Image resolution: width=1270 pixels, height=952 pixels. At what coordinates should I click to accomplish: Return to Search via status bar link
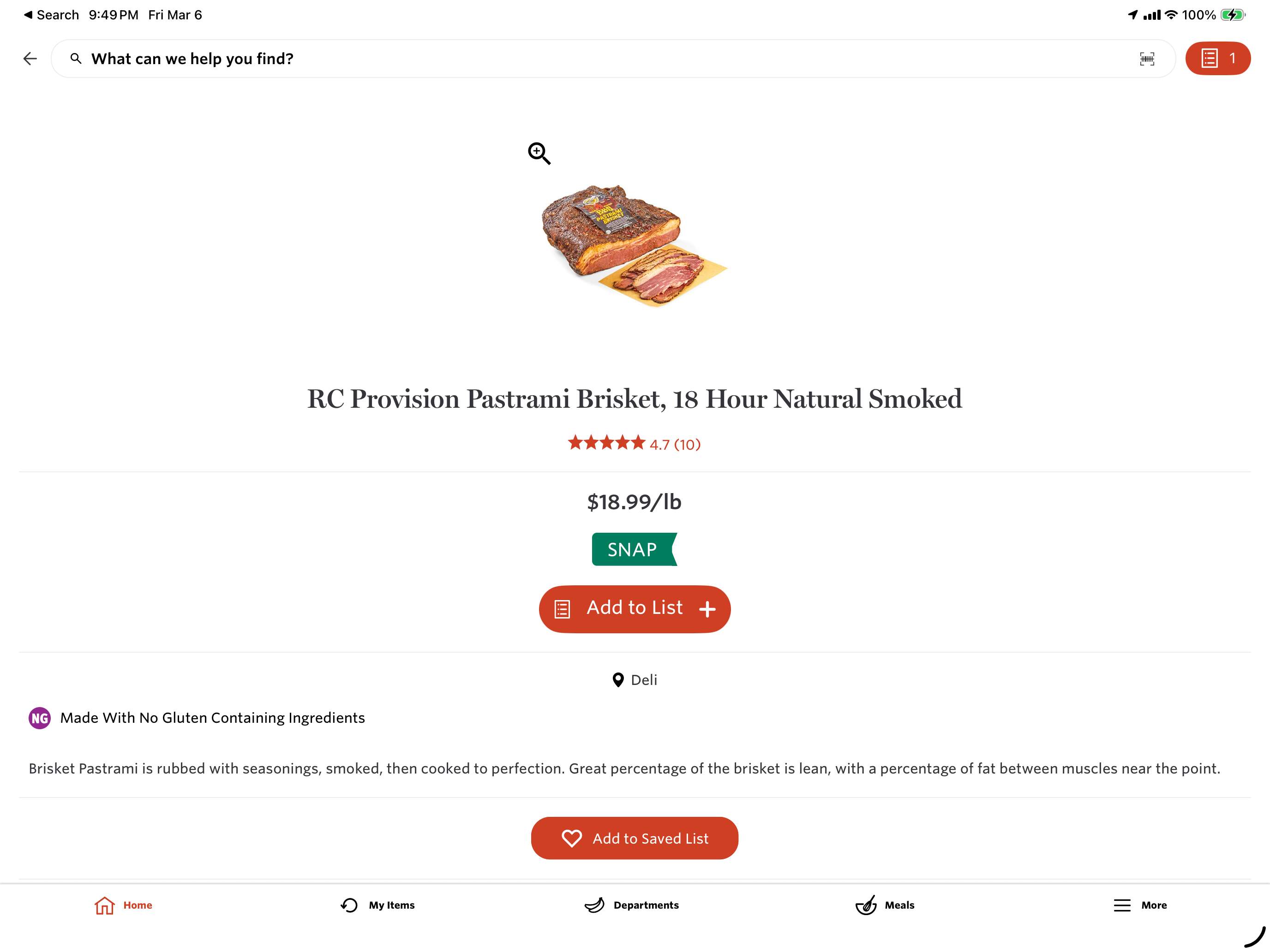[52, 15]
